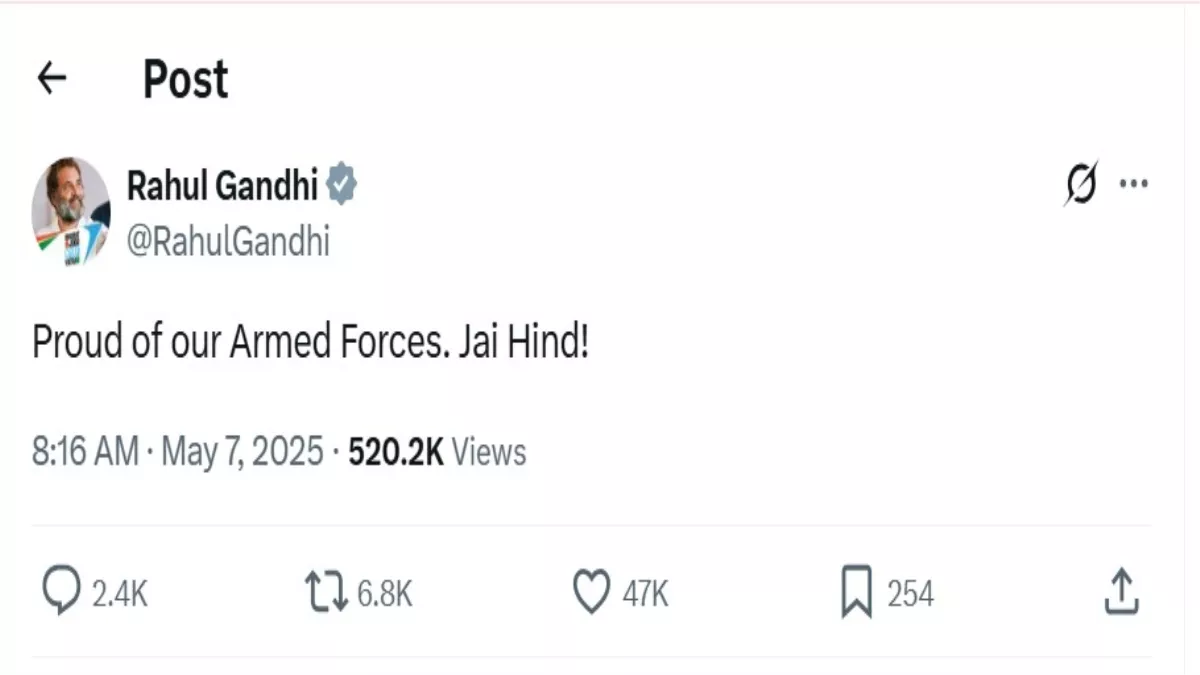
Task: Click the blue verified badge
Action: 341,185
